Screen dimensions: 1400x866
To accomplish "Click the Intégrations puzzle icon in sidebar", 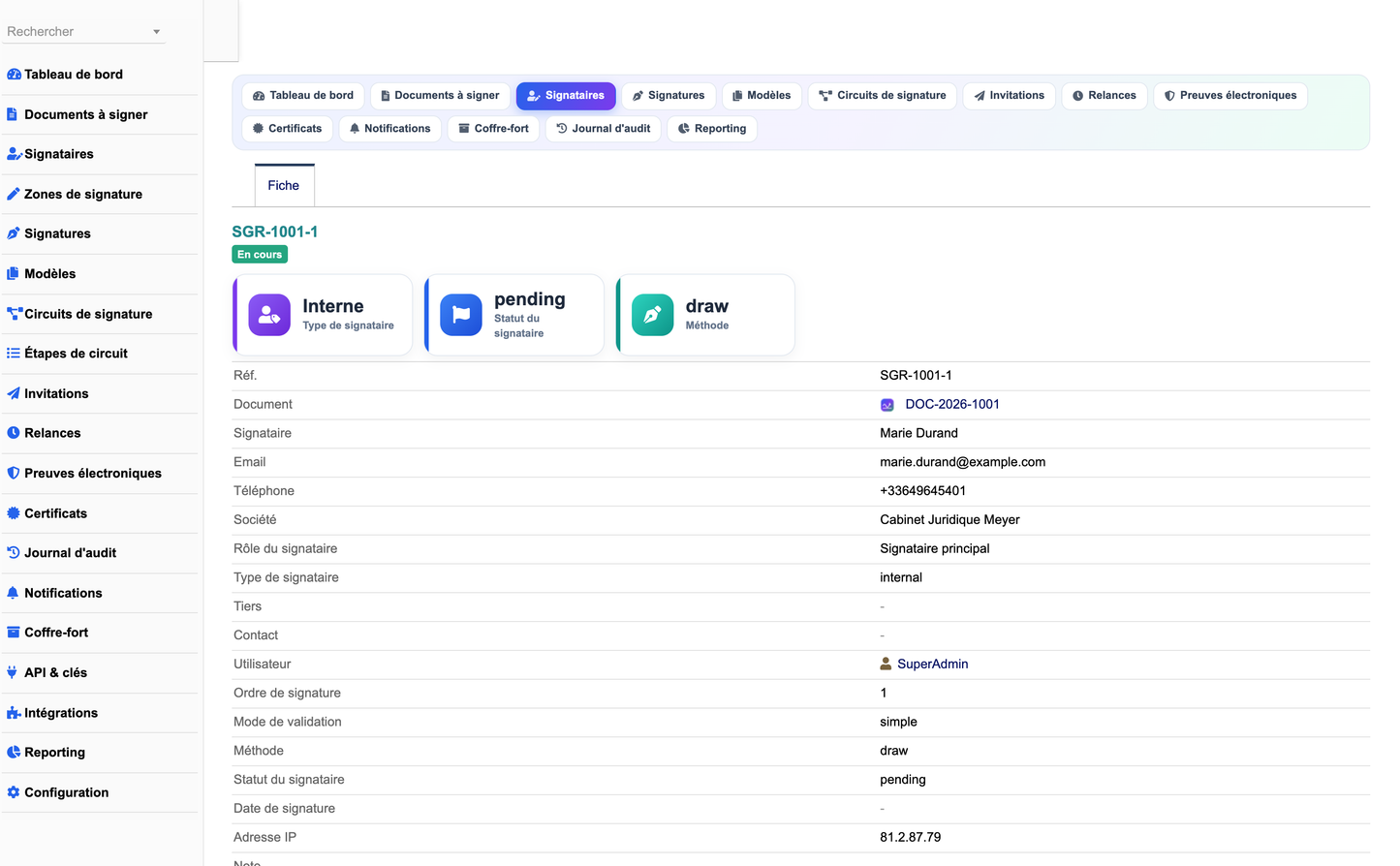I will [x=14, y=713].
